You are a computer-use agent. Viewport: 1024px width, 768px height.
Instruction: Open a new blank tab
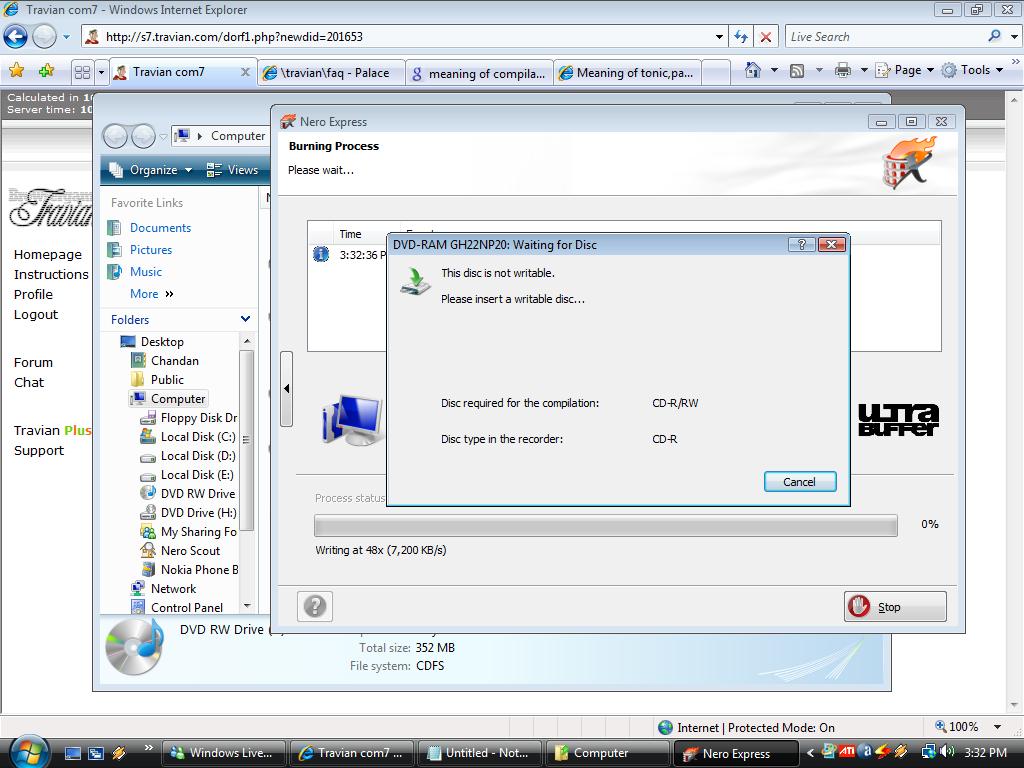coord(716,73)
